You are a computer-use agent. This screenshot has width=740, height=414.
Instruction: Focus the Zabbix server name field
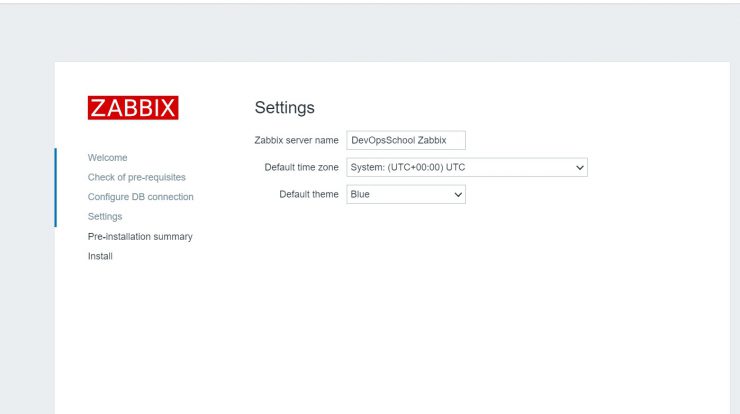click(x=406, y=140)
